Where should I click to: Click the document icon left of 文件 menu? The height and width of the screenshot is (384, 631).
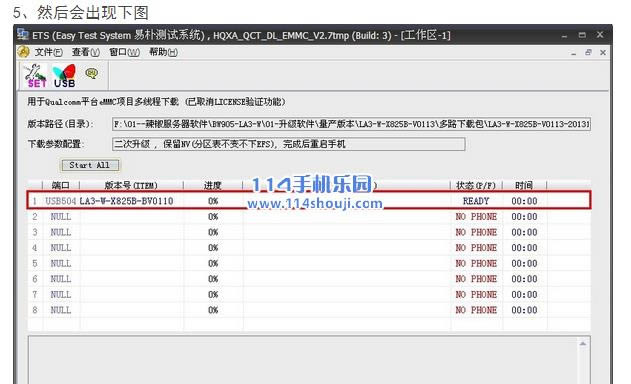[23, 52]
